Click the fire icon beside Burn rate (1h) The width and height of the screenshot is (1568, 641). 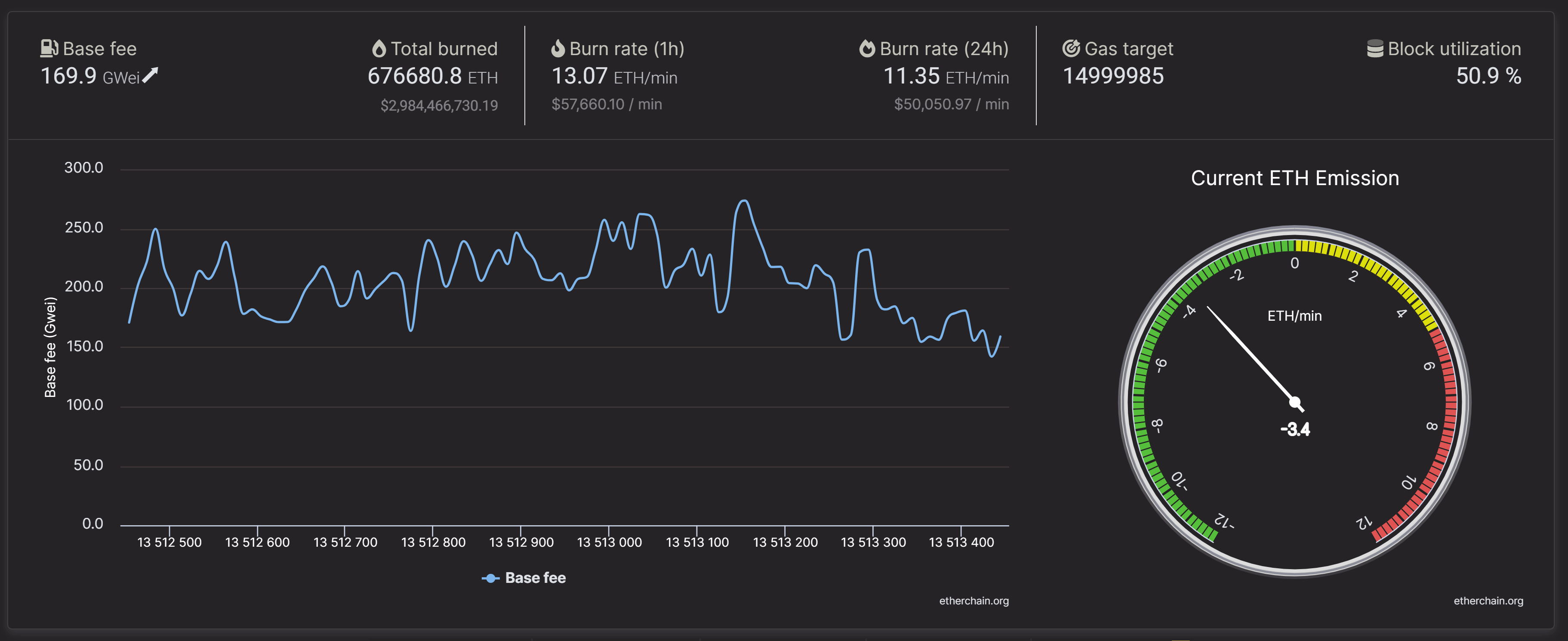point(558,48)
